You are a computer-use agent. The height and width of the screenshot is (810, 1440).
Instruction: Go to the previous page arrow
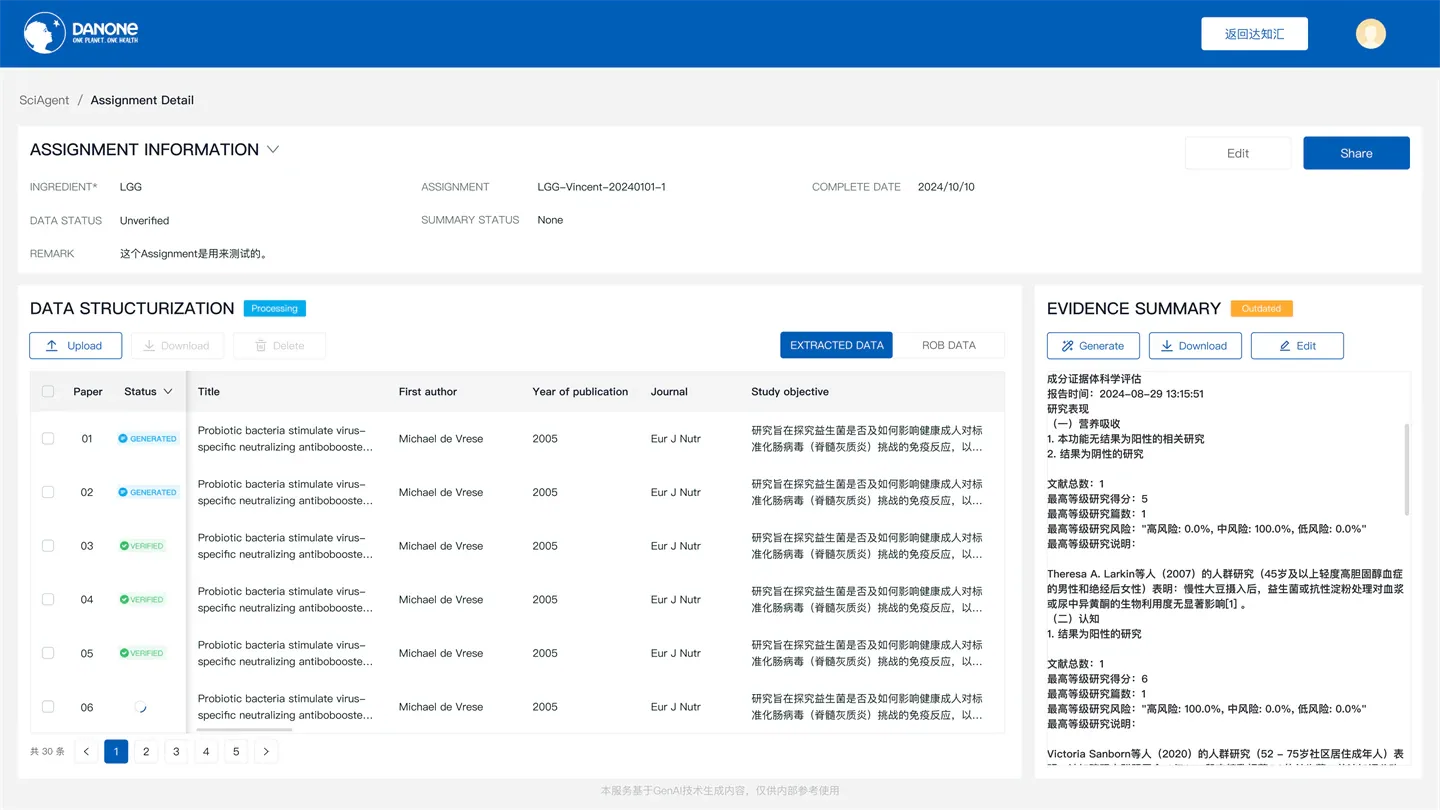86,751
